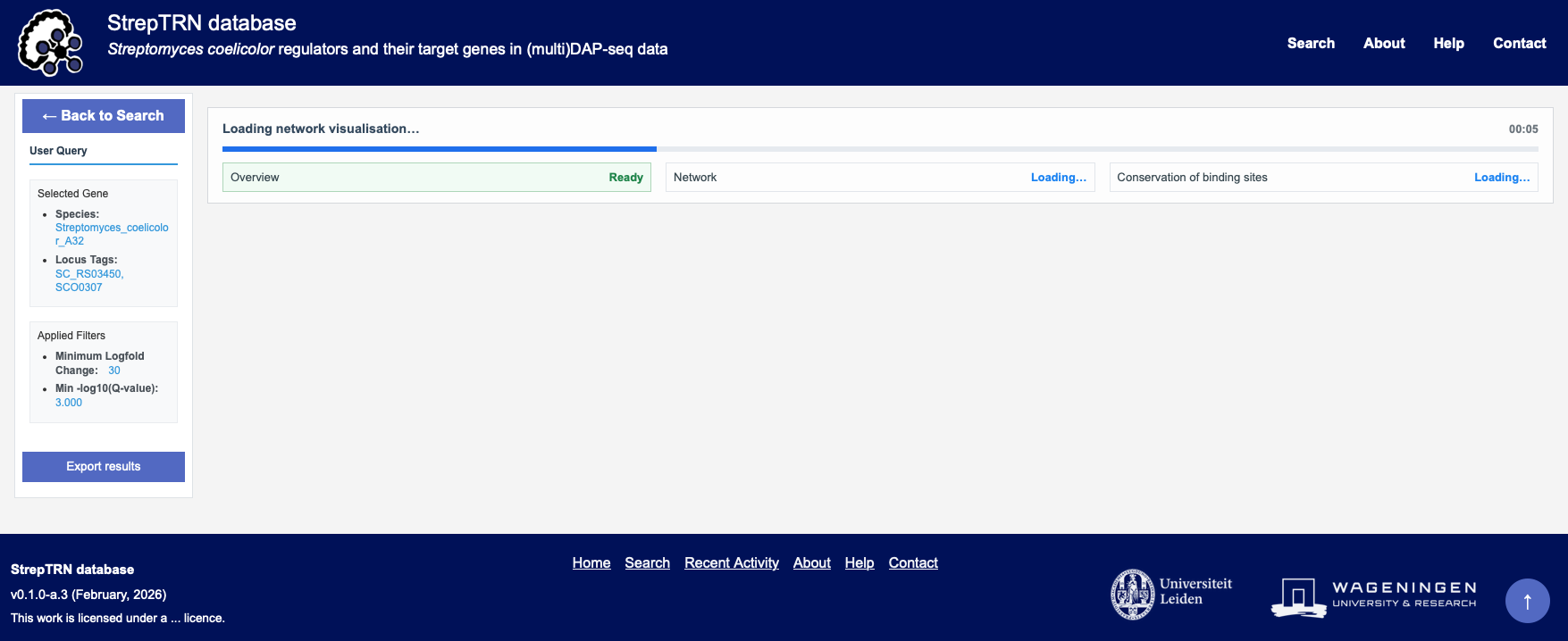The height and width of the screenshot is (641, 1568).
Task: Click the 00:05 loading timer
Action: (x=1523, y=129)
